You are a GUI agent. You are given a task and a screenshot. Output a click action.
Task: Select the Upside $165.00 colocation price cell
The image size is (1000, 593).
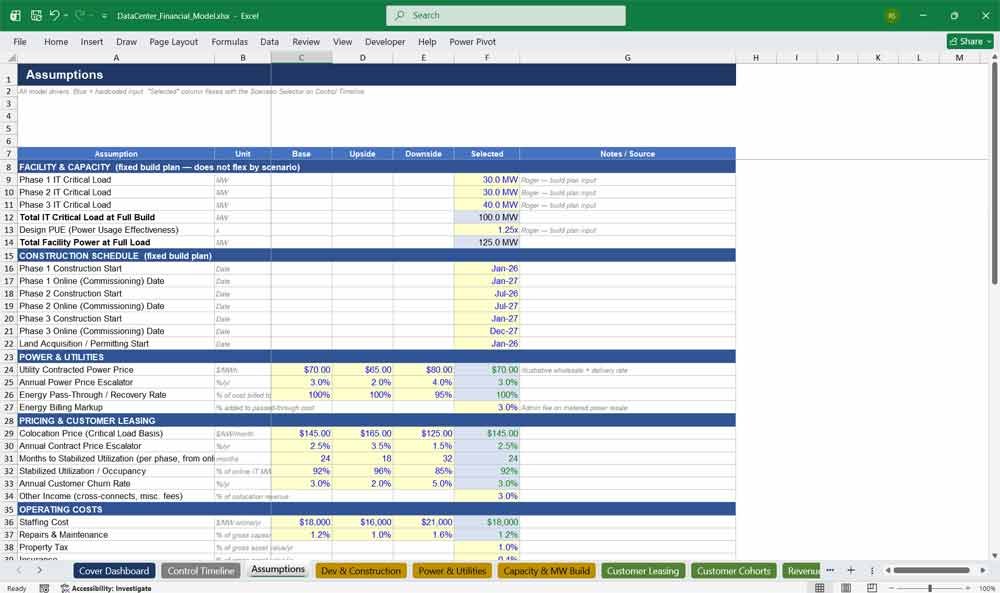(x=362, y=434)
